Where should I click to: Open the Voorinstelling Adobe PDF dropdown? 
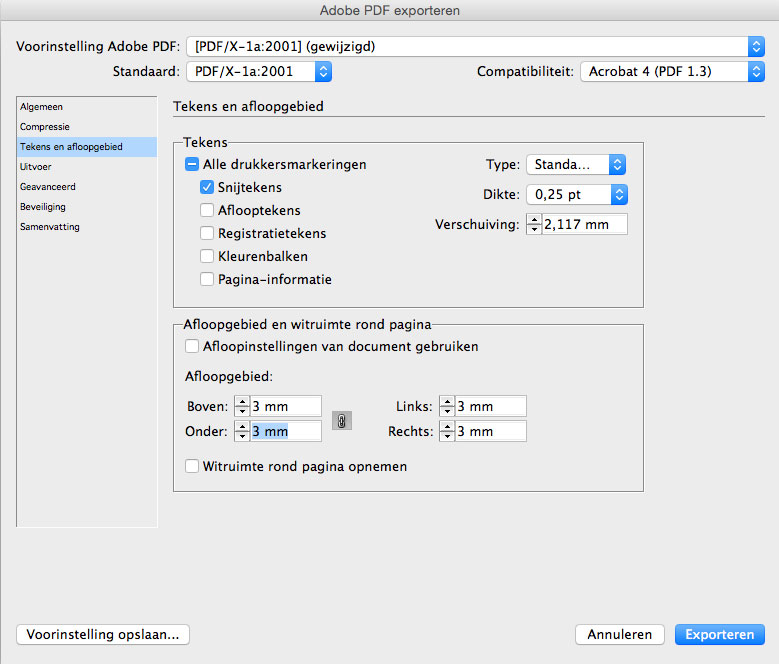coord(475,47)
